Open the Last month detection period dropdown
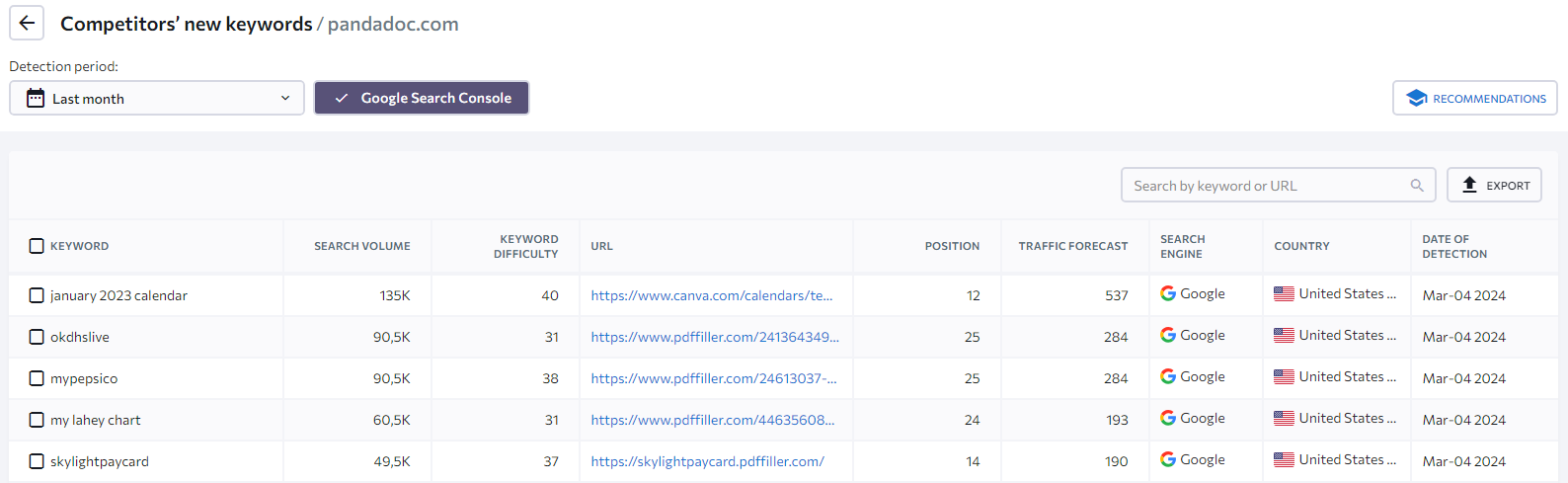 (x=157, y=98)
